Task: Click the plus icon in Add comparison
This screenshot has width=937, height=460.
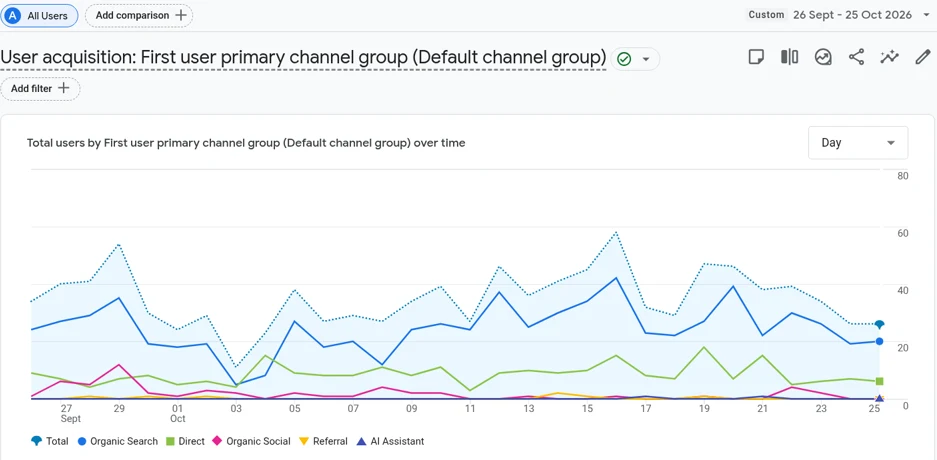Action: point(180,16)
